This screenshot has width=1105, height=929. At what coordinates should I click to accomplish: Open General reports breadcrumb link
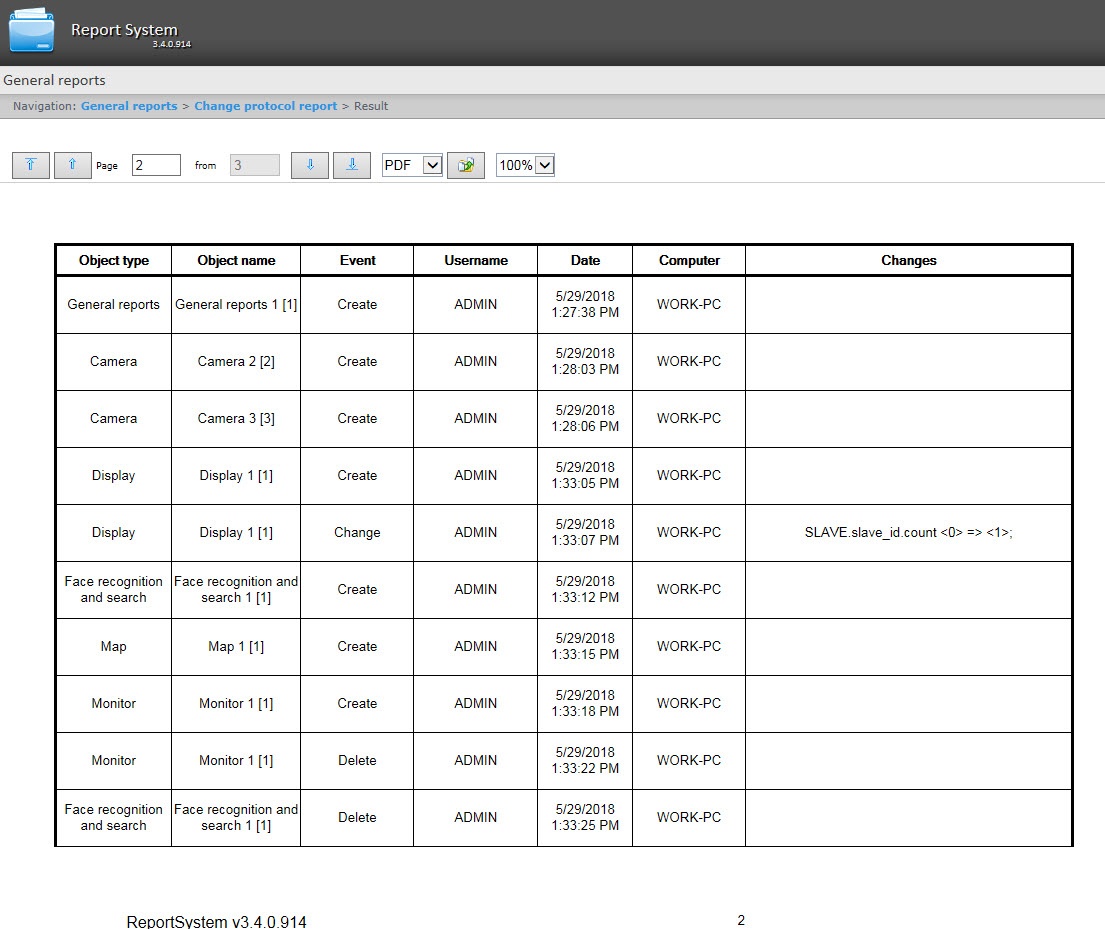click(129, 106)
